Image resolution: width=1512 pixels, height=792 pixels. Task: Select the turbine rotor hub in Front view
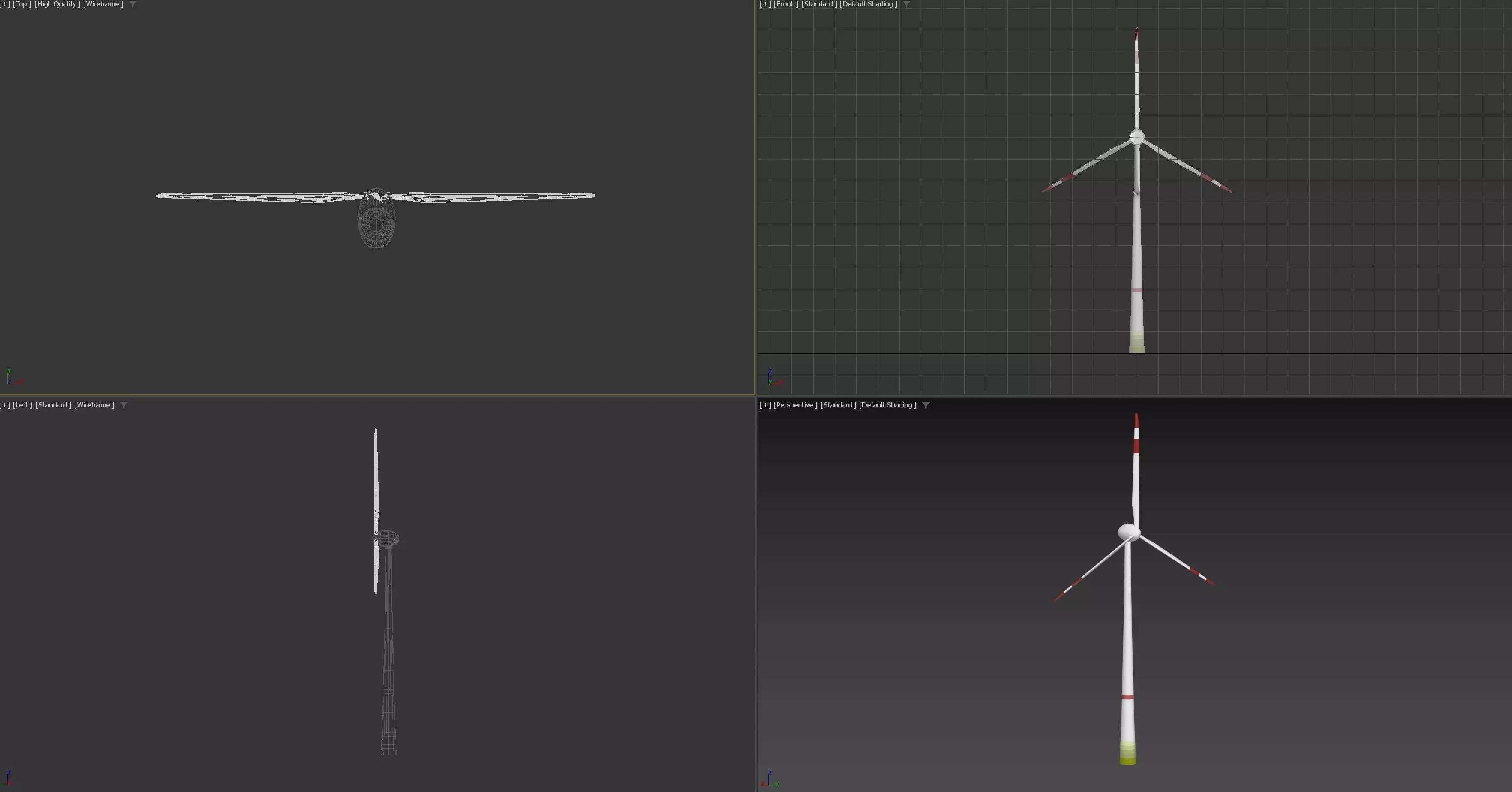(x=1137, y=137)
